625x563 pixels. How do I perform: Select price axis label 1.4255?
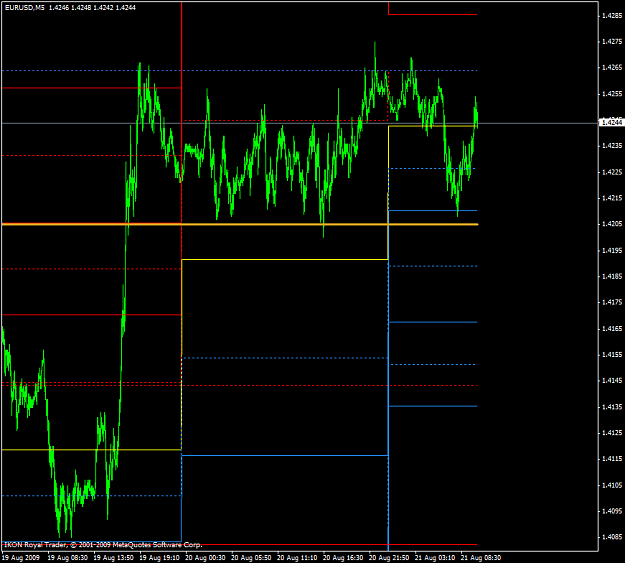[x=612, y=94]
